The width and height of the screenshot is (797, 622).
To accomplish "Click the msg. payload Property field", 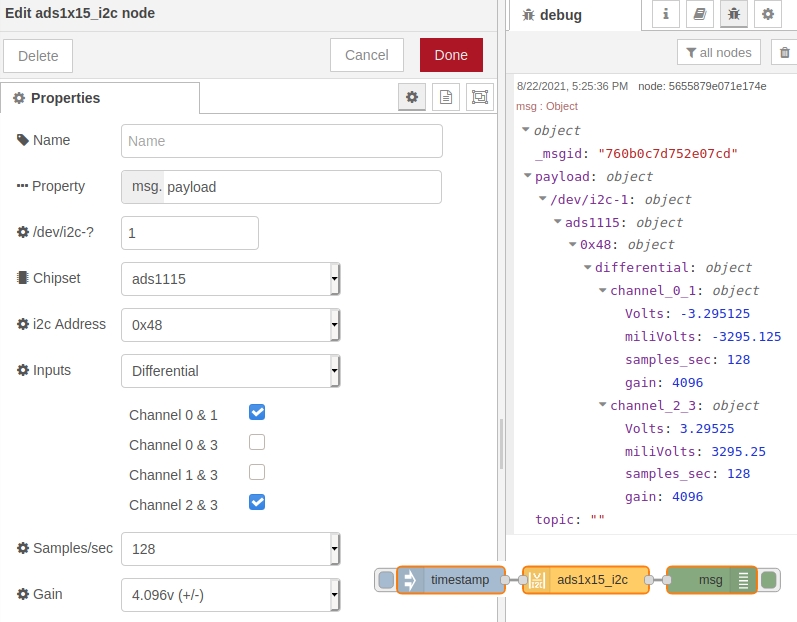I will tap(282, 187).
